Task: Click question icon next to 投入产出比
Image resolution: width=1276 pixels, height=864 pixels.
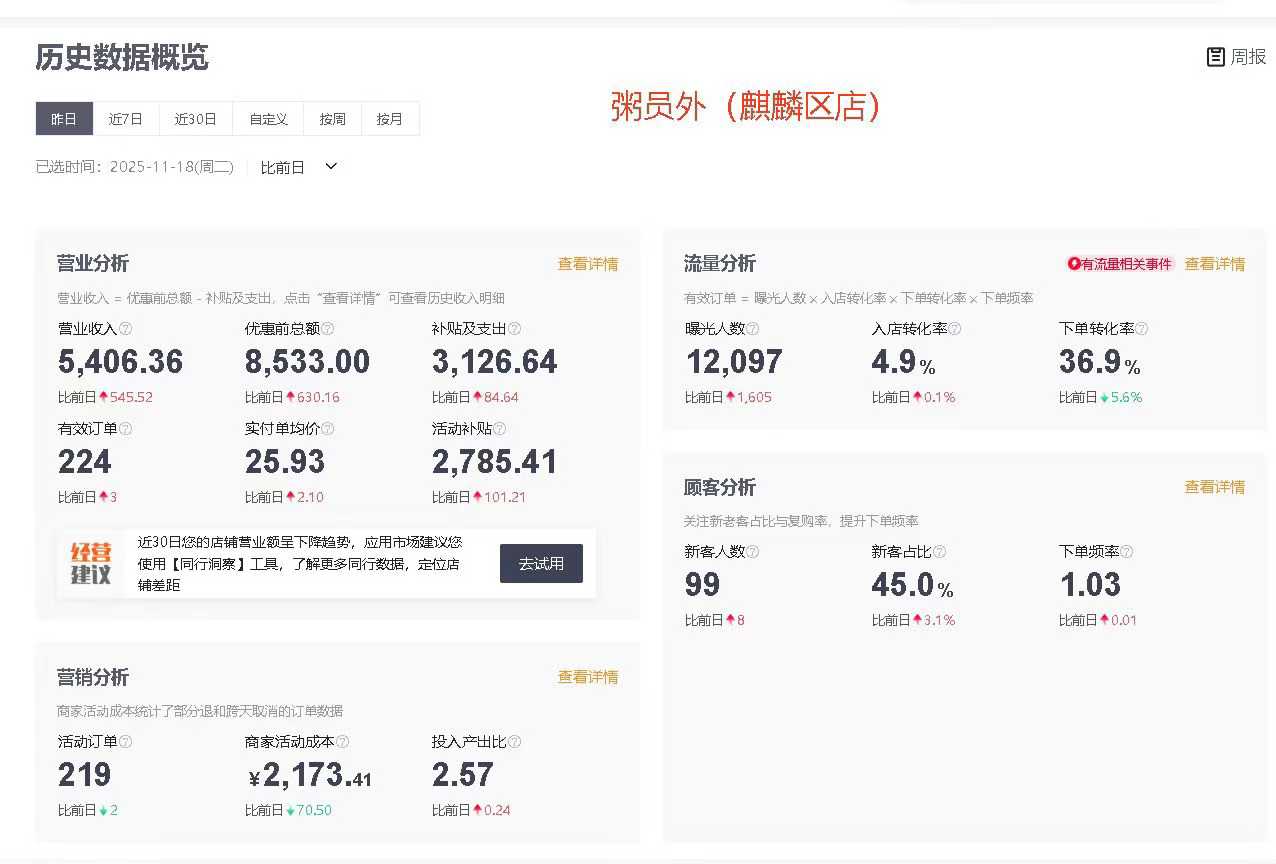Action: click(515, 742)
